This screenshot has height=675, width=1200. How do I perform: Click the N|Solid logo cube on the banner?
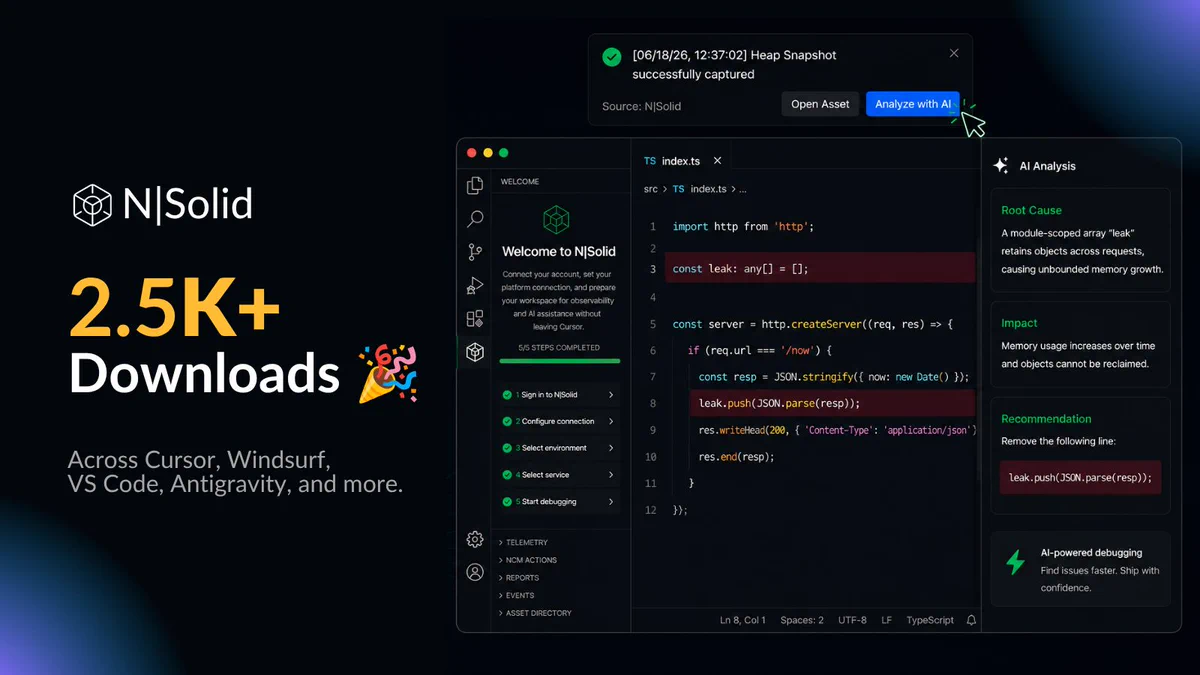pyautogui.click(x=92, y=204)
